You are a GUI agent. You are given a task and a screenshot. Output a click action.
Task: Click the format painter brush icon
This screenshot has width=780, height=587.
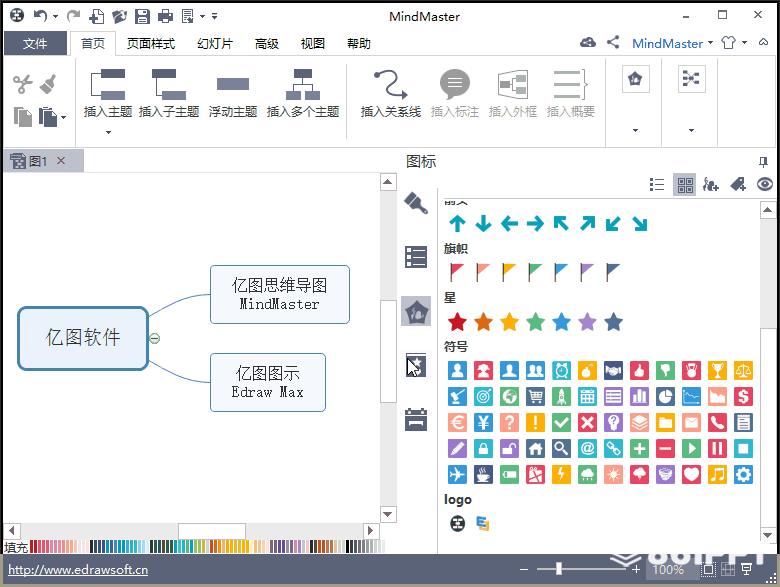(48, 84)
